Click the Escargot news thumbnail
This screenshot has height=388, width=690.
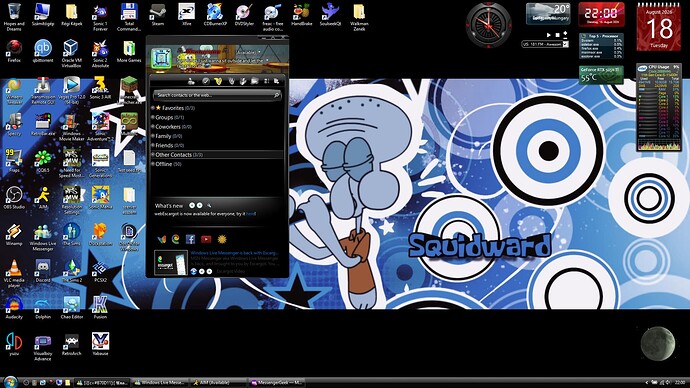tap(171, 263)
